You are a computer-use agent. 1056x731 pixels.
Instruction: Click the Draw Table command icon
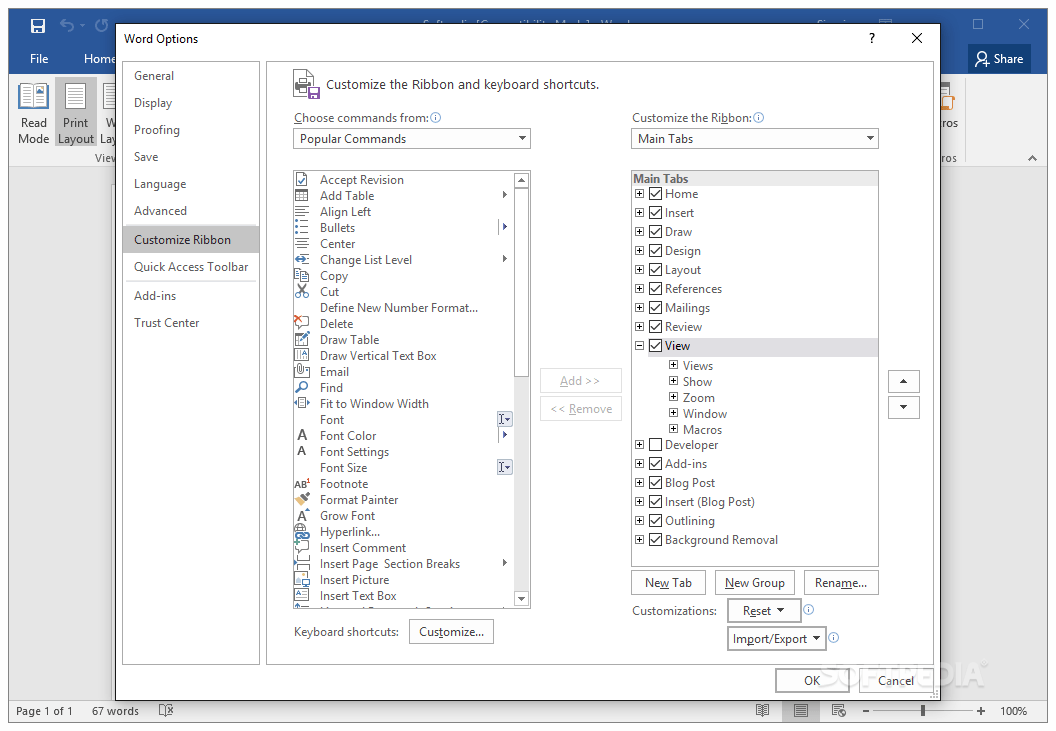pyautogui.click(x=302, y=339)
